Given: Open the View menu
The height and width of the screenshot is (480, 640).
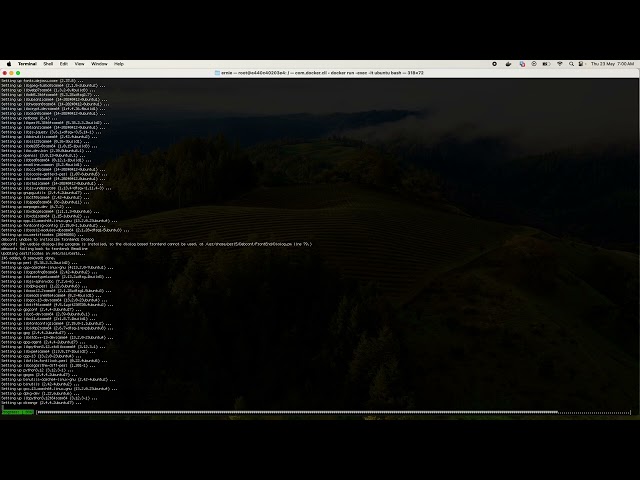Looking at the screenshot, I should click(x=79, y=64).
